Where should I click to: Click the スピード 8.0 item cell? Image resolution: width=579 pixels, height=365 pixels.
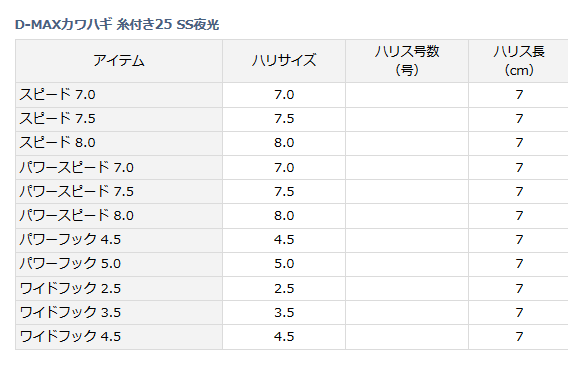[x=119, y=143]
